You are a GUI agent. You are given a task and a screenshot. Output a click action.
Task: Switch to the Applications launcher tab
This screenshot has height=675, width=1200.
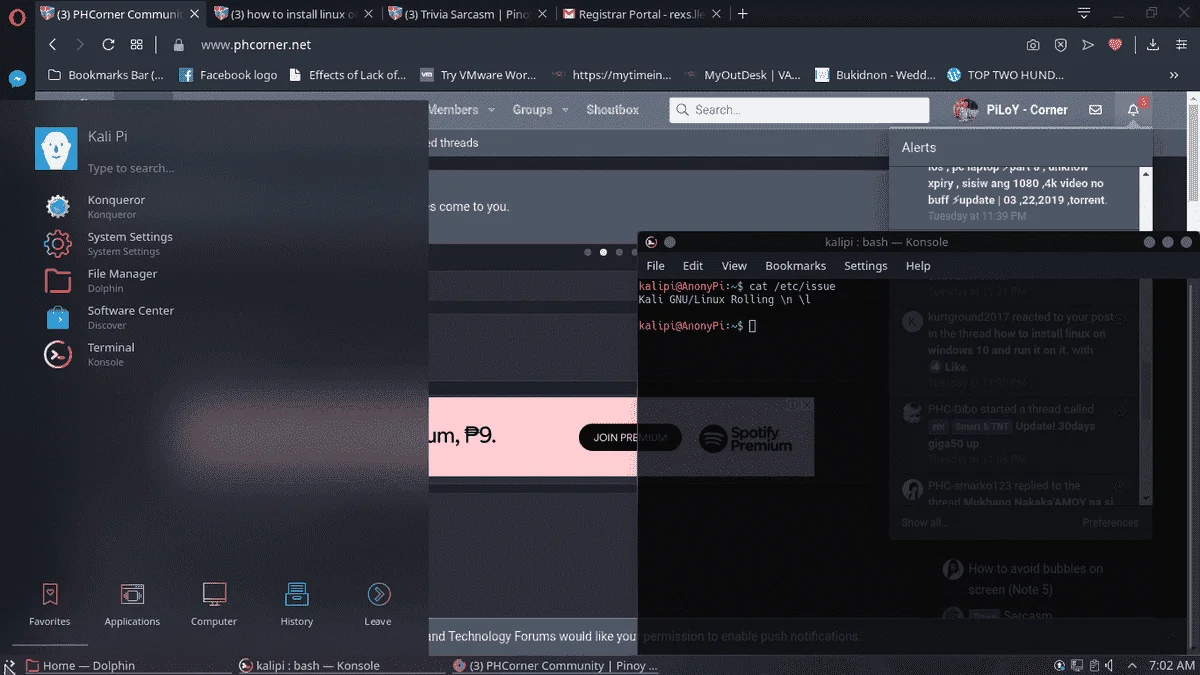[x=132, y=604]
